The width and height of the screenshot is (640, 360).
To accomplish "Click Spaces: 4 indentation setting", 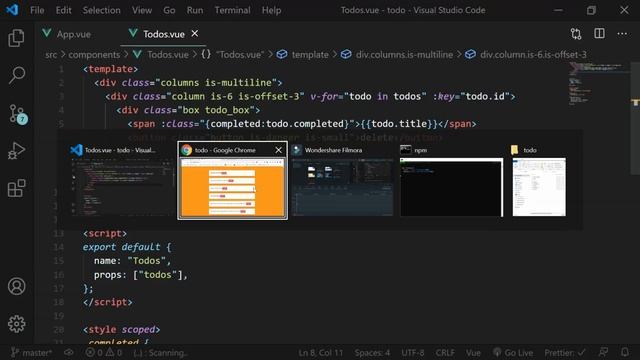I will [372, 353].
